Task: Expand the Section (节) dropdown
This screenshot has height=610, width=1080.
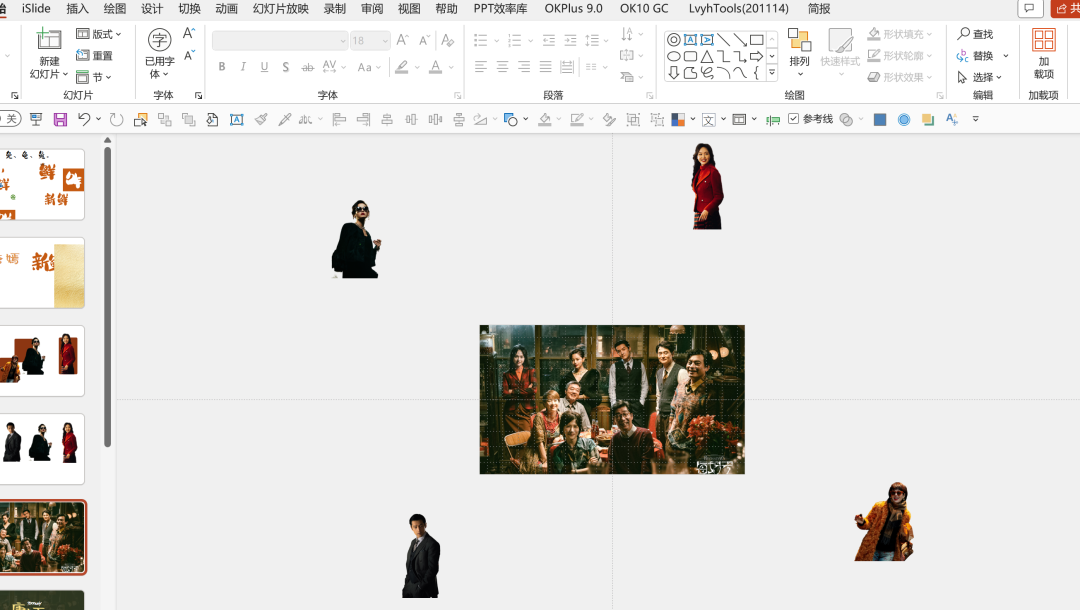Action: click(94, 77)
